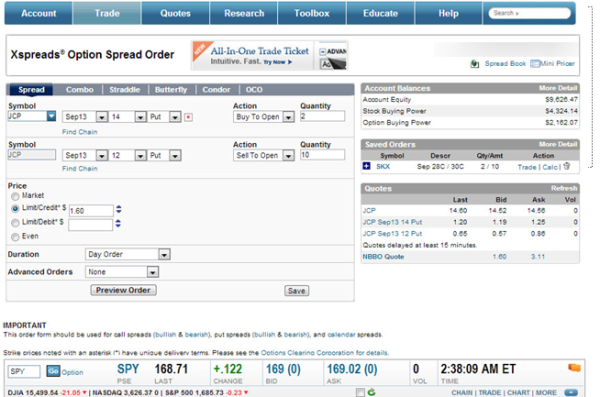This screenshot has width=600, height=397.
Task: Switch to the Combo tab
Action: 80,90
